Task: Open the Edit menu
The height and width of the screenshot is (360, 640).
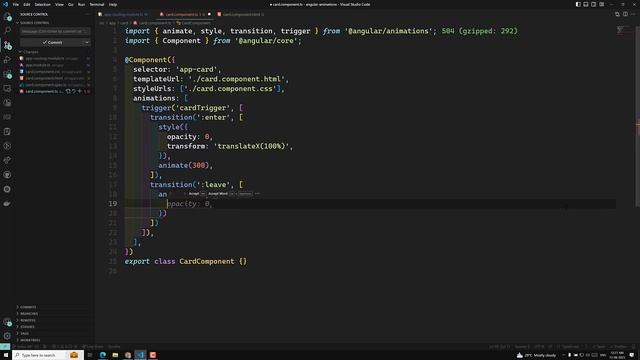Action: point(27,4)
